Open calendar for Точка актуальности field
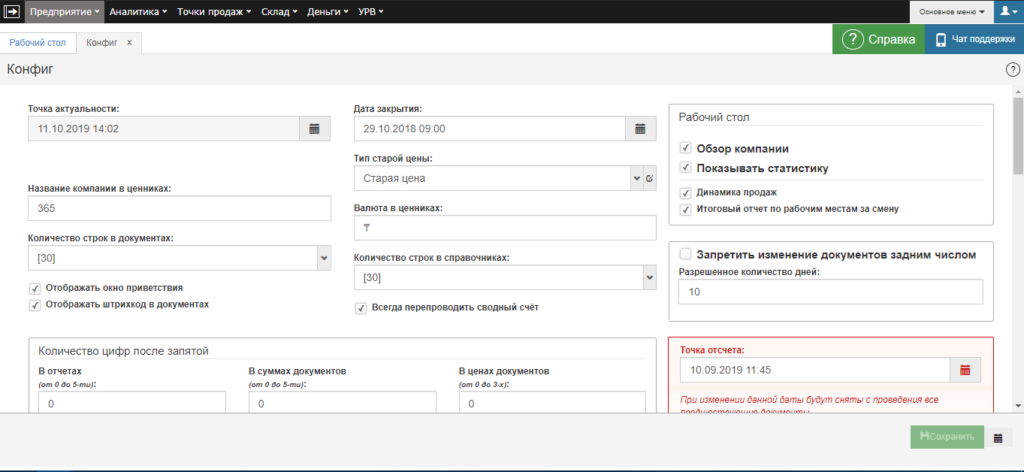This screenshot has height=472, width=1024. click(313, 129)
